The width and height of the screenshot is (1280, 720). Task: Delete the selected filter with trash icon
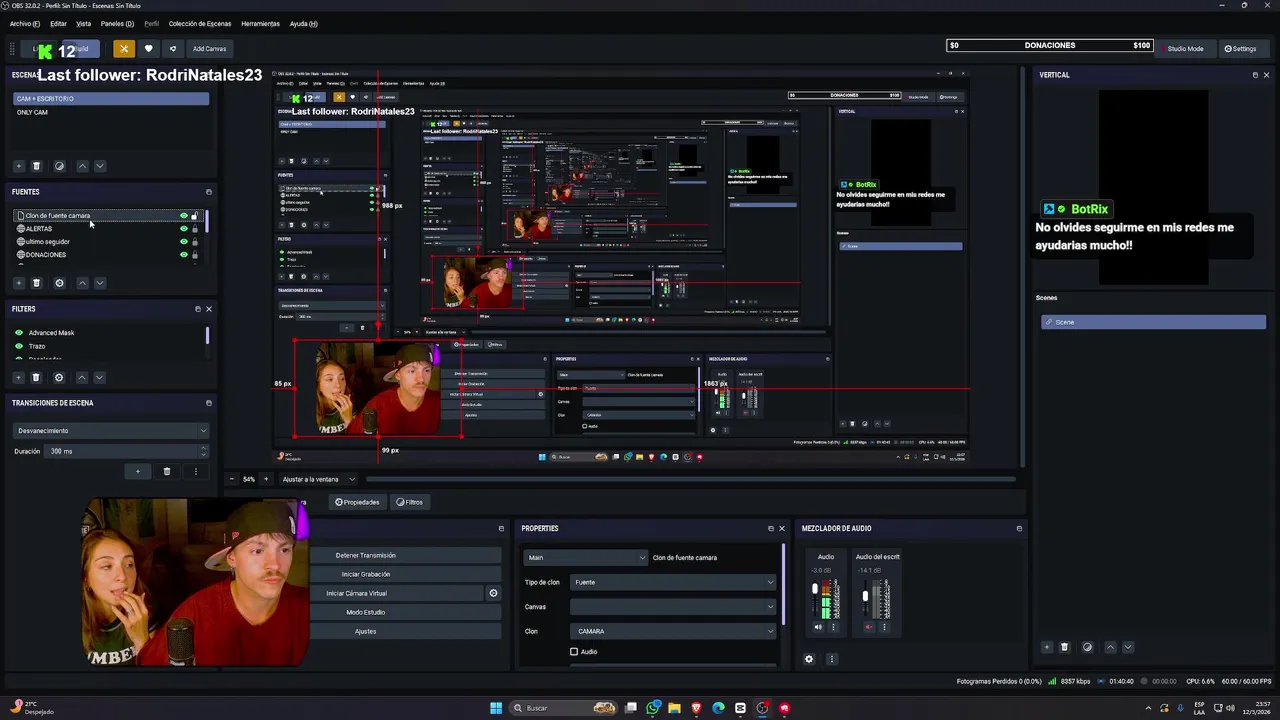pos(36,377)
